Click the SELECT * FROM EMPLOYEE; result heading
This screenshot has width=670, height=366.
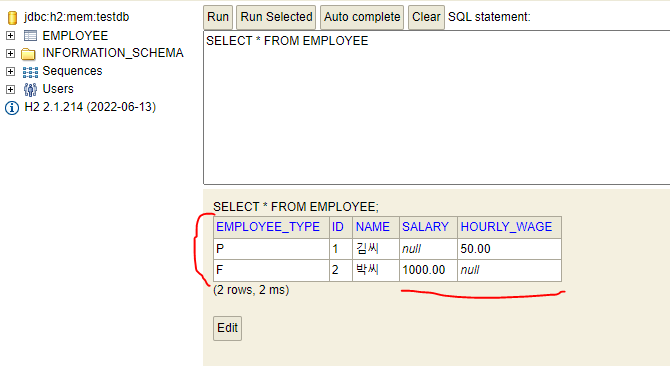point(296,207)
